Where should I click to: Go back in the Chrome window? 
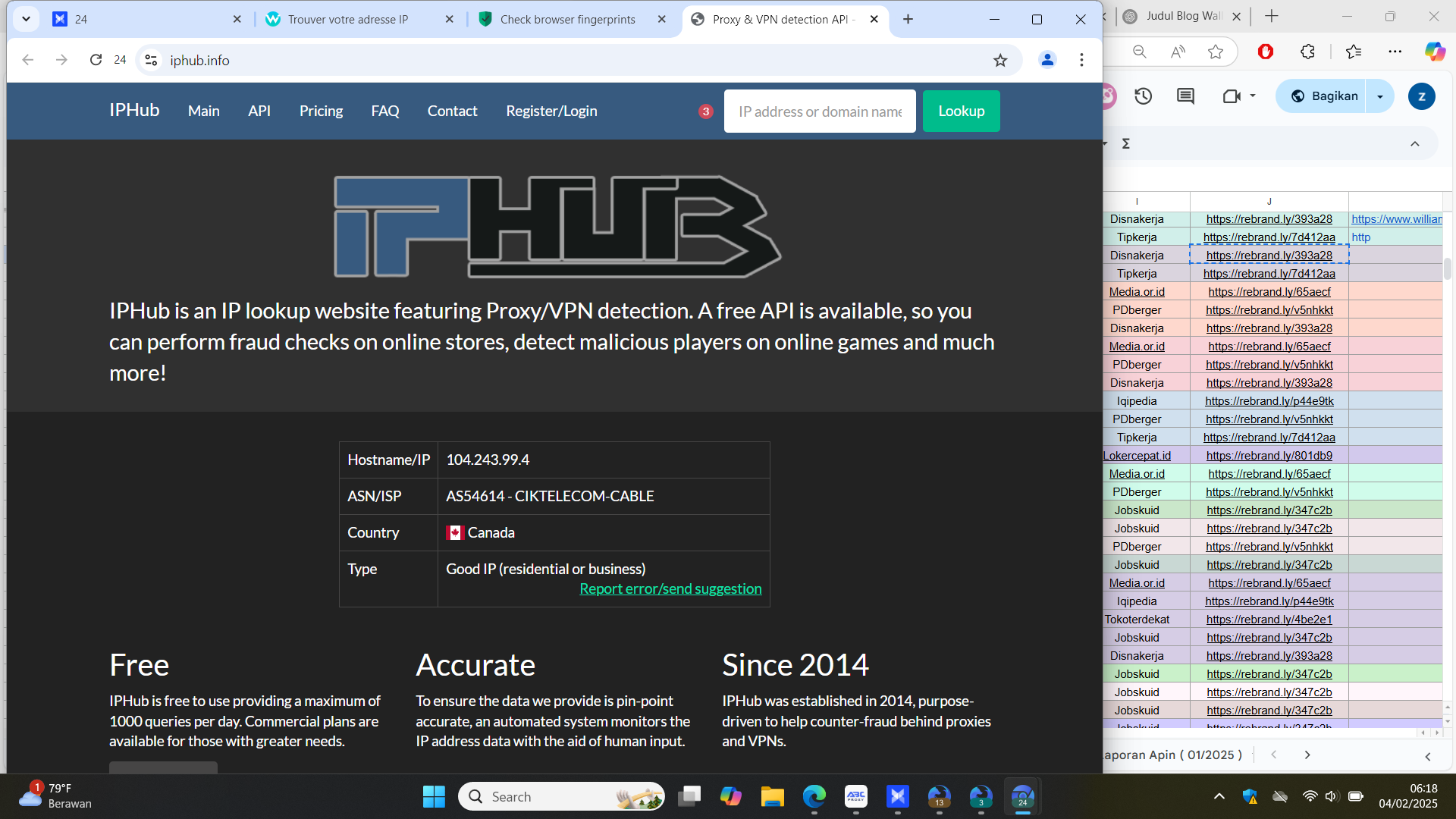click(x=28, y=60)
